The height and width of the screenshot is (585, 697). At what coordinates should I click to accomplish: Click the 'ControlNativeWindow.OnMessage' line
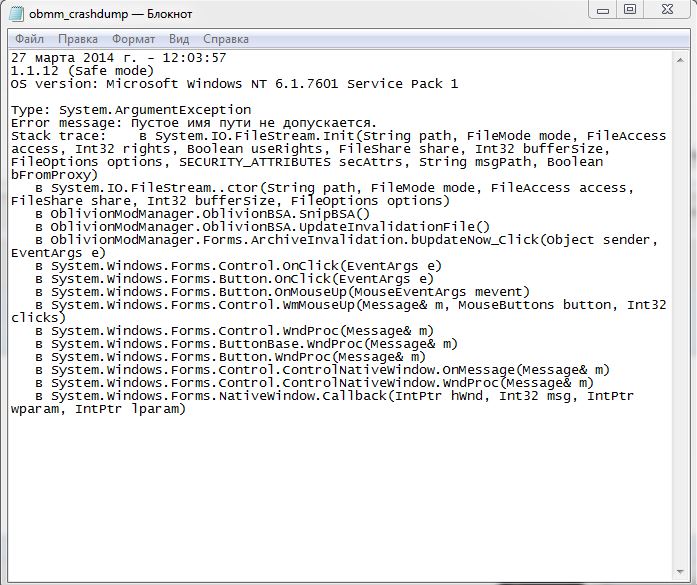click(322, 369)
